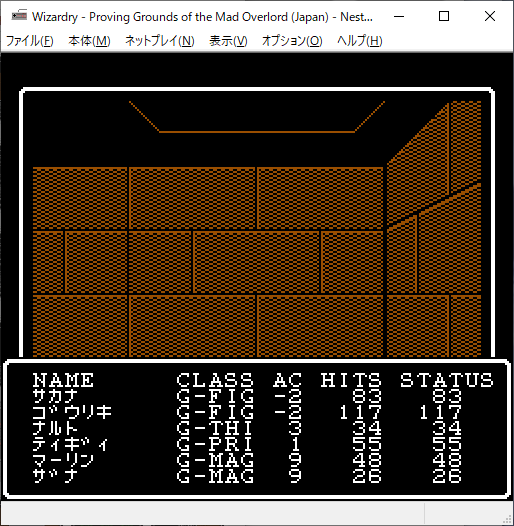Click HITS value 117 for ゴウリキ
This screenshot has height=526, width=514.
coord(360,412)
